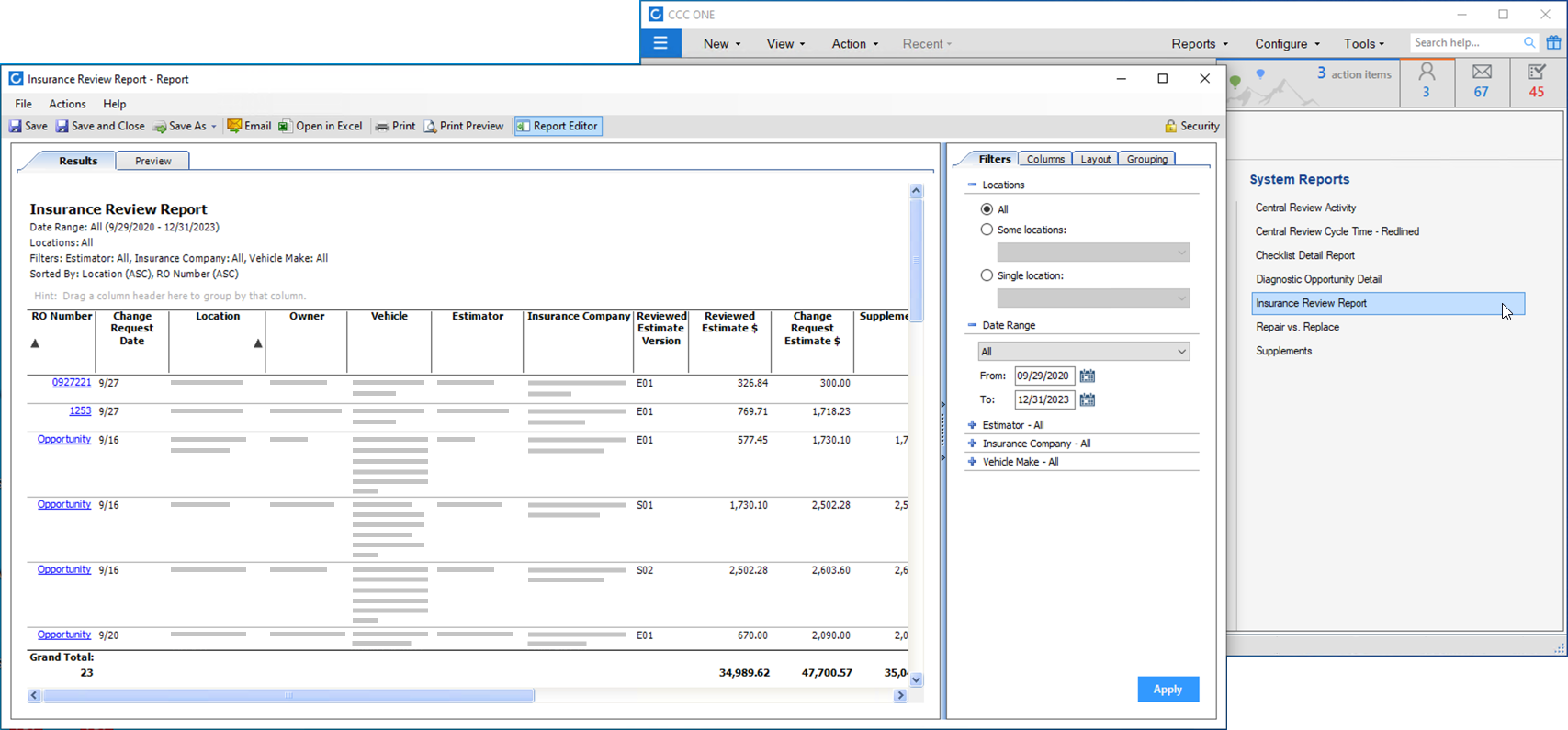Toggle the Report Editor button
The image size is (1568, 730).
[558, 126]
